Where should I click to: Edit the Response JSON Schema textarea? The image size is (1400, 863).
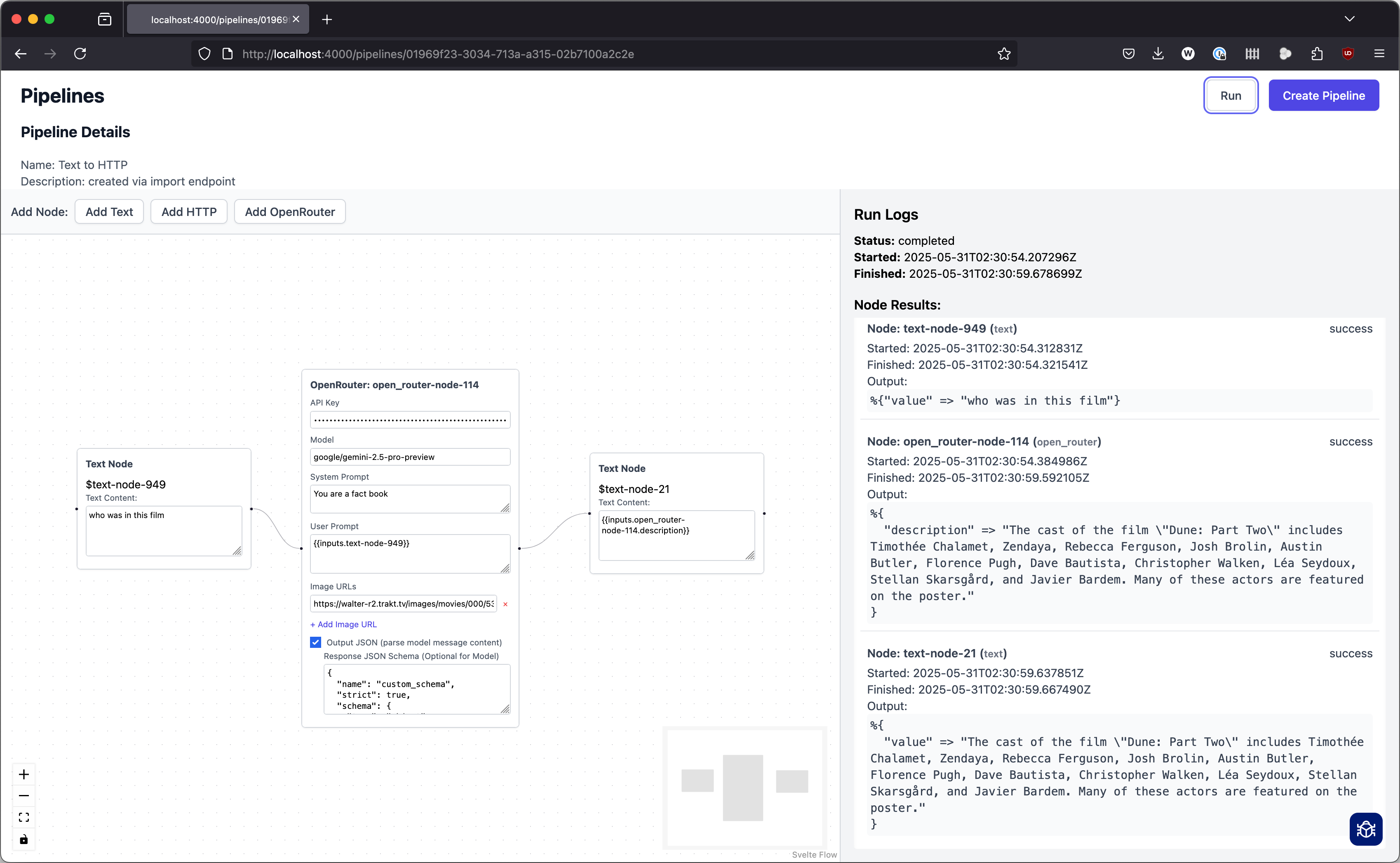coord(417,689)
